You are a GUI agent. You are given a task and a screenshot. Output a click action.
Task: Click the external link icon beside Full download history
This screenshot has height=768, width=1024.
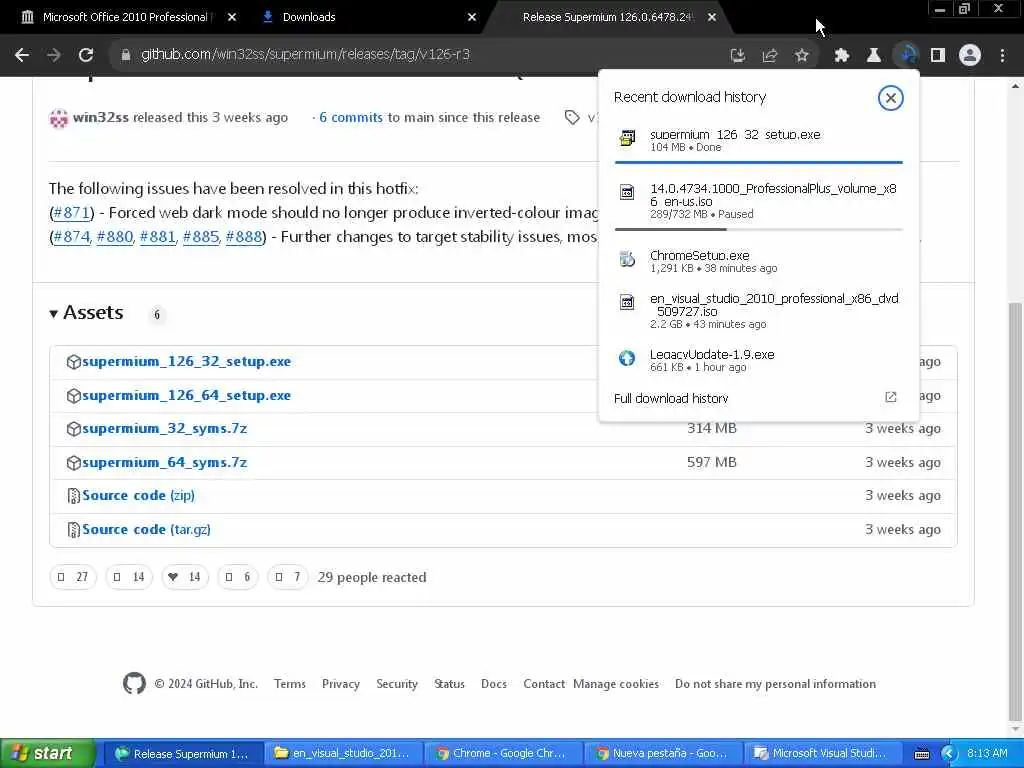[x=891, y=397]
